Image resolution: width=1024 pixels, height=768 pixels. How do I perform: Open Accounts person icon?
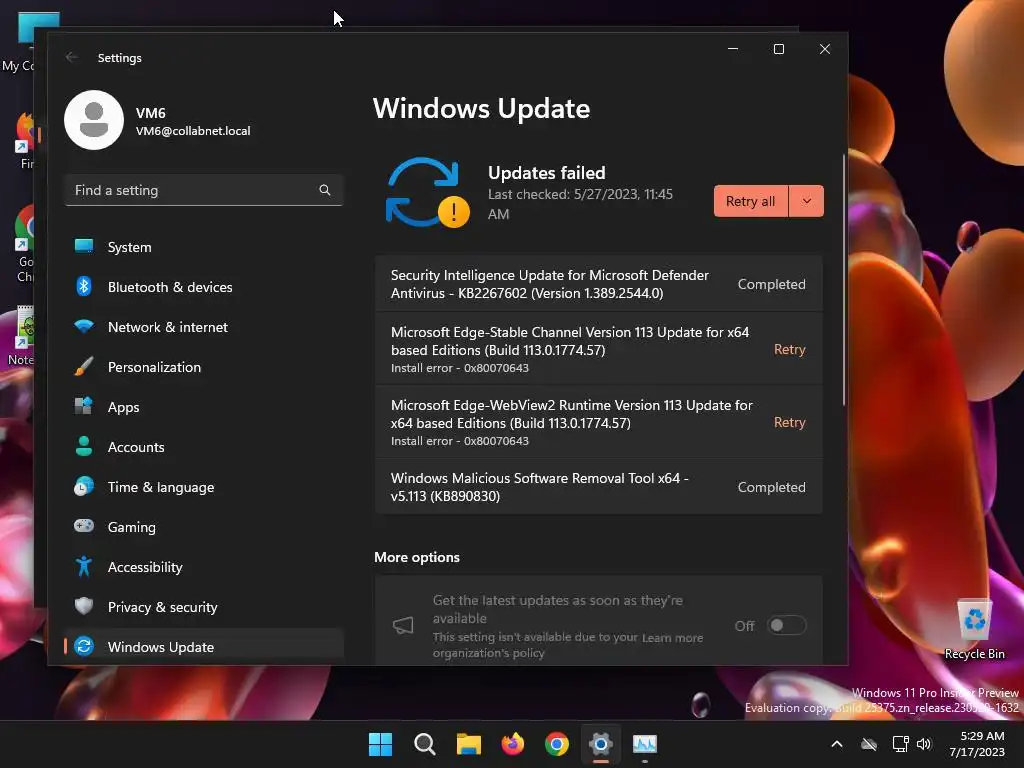pyautogui.click(x=84, y=446)
